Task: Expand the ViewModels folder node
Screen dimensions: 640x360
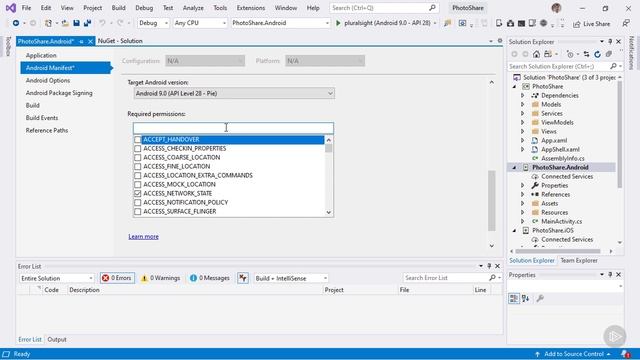Action: [522, 122]
